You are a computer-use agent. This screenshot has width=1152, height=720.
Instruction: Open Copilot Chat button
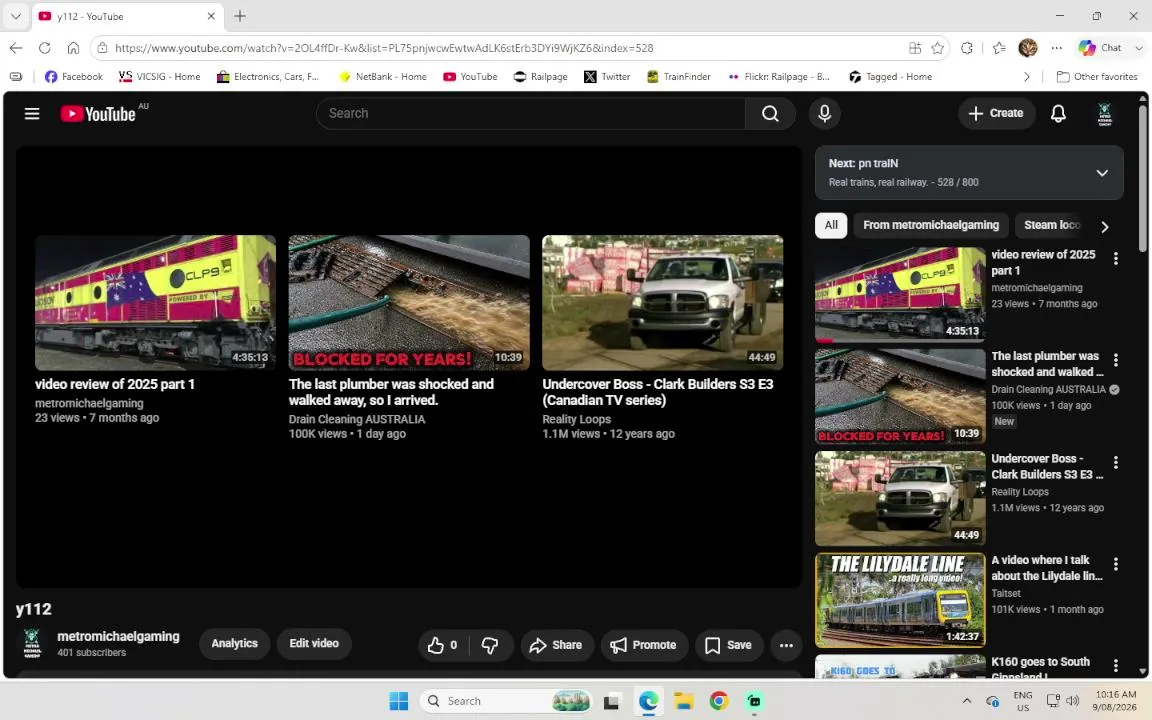click(x=1100, y=48)
